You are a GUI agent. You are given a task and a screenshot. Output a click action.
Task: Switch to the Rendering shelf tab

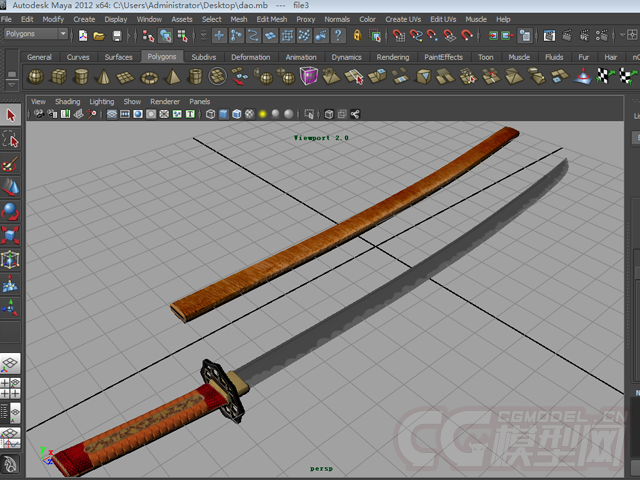pos(392,57)
